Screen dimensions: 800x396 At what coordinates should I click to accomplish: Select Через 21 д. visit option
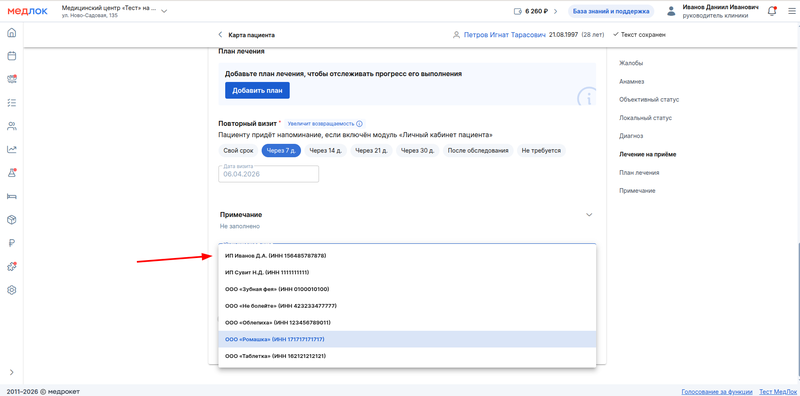click(x=372, y=151)
